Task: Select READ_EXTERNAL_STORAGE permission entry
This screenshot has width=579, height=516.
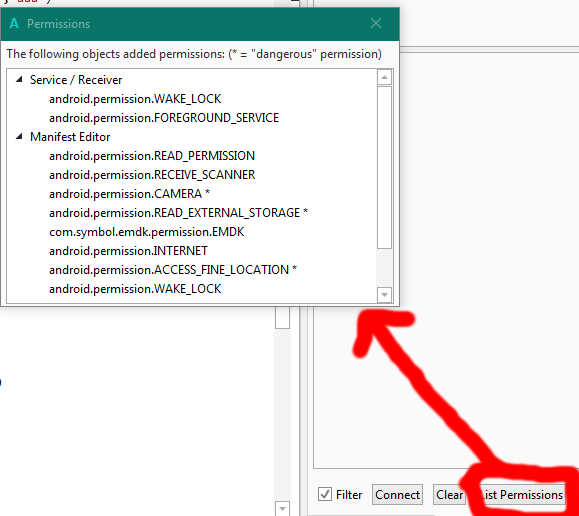Action: [x=178, y=213]
